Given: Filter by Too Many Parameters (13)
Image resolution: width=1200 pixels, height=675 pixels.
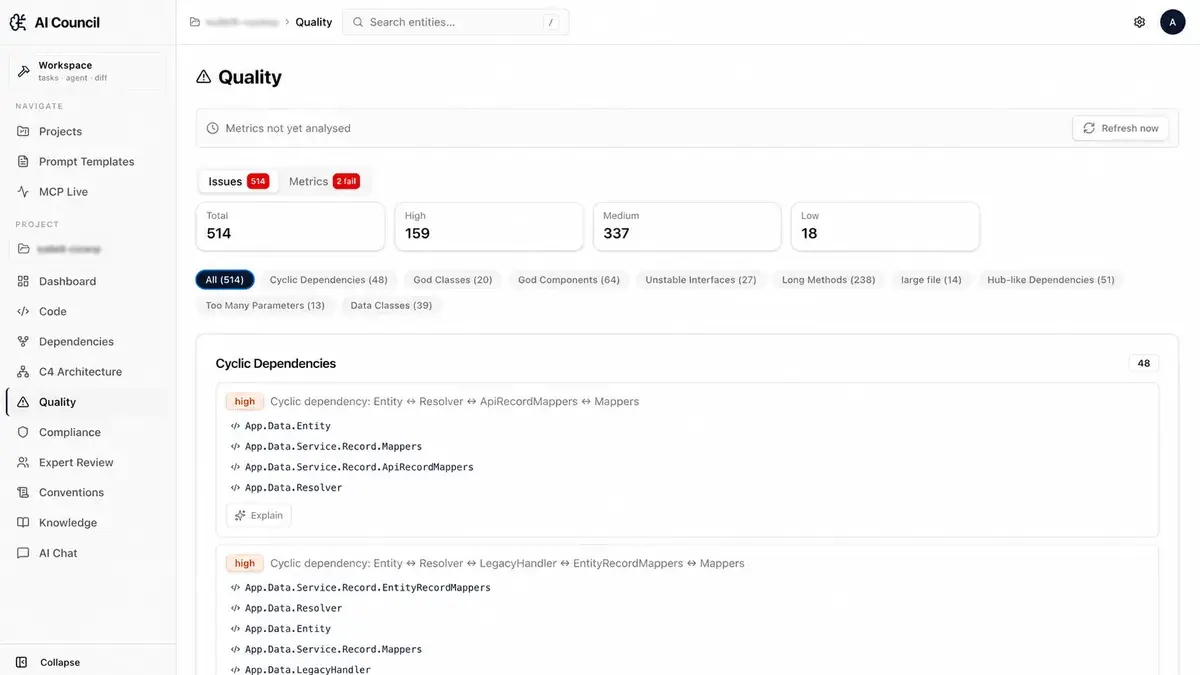Looking at the screenshot, I should tap(265, 305).
